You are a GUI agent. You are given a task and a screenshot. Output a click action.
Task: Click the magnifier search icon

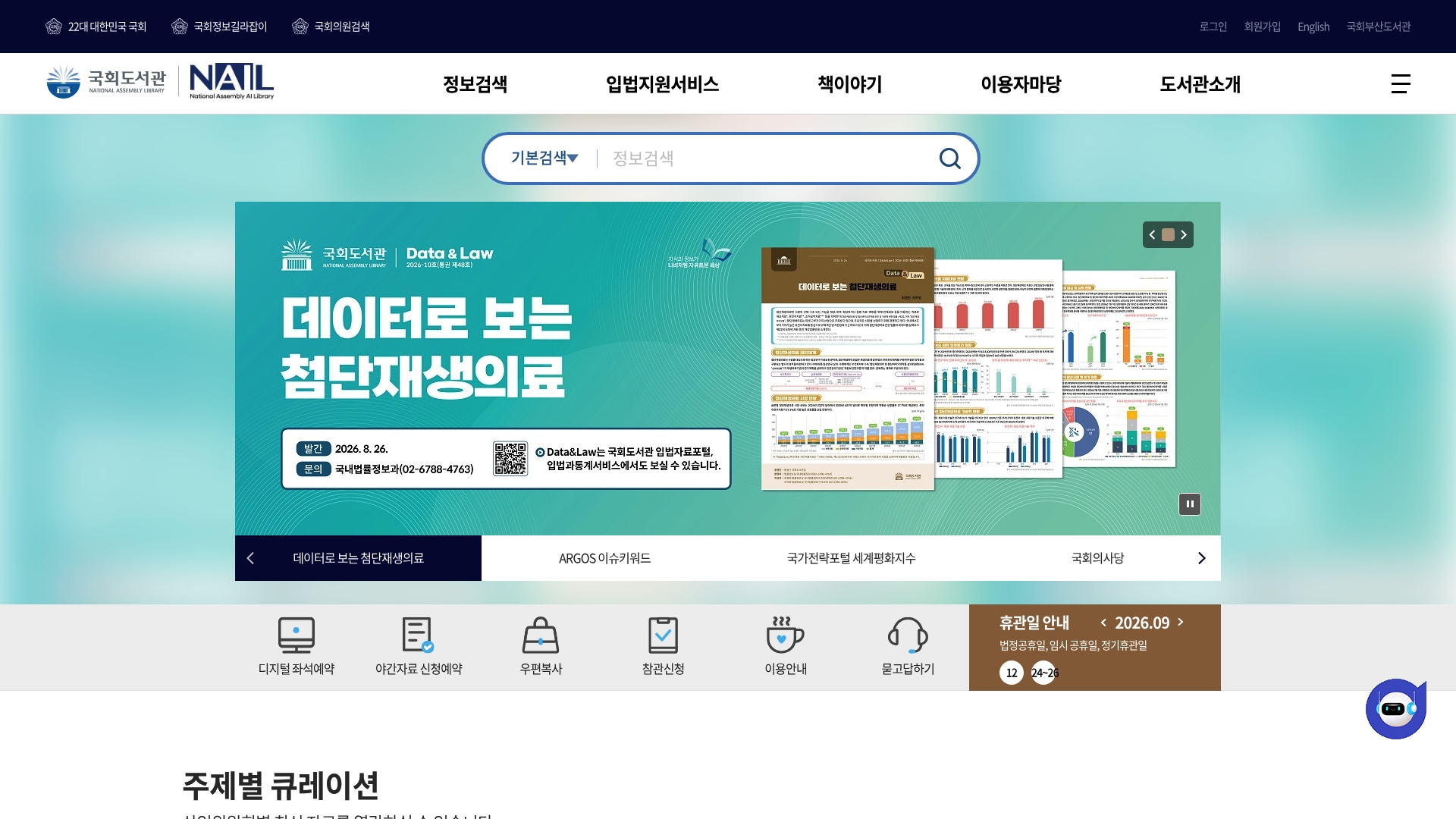coord(949,158)
